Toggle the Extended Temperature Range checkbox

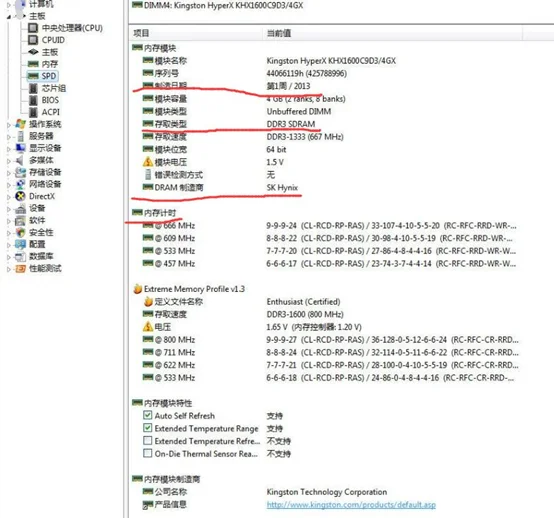coord(148,428)
